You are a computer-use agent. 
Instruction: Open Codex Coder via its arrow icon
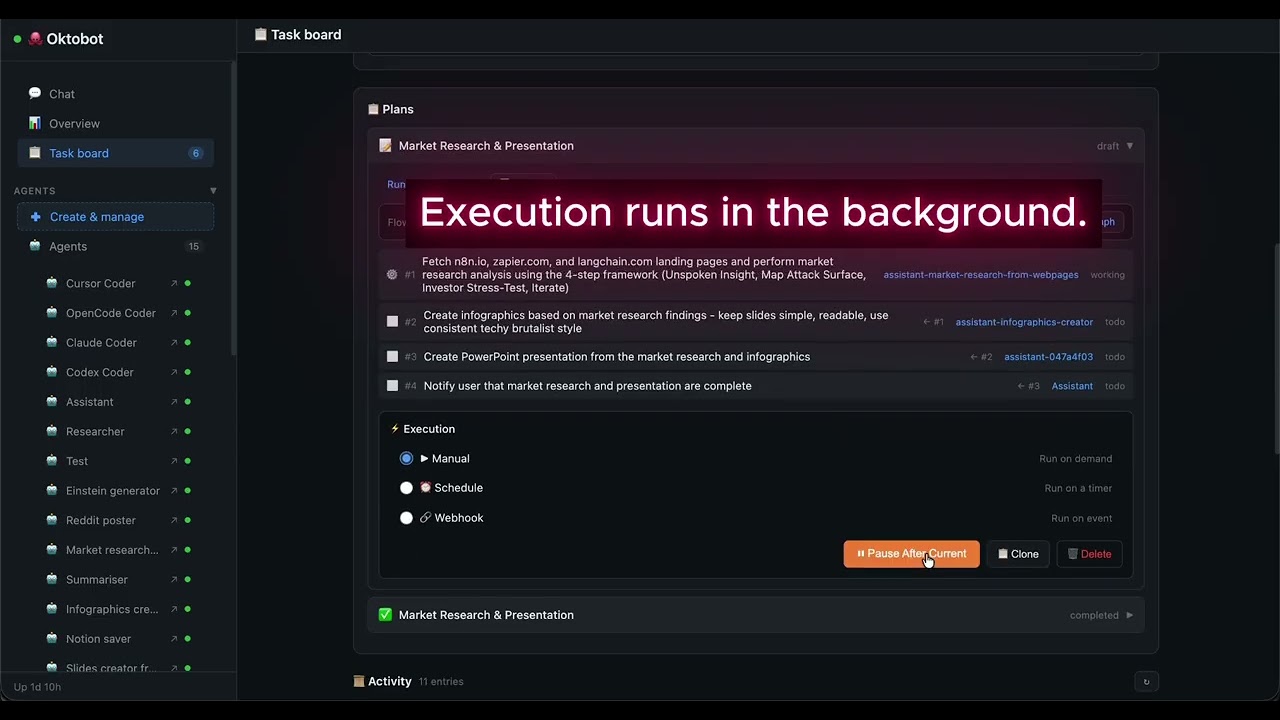174,372
